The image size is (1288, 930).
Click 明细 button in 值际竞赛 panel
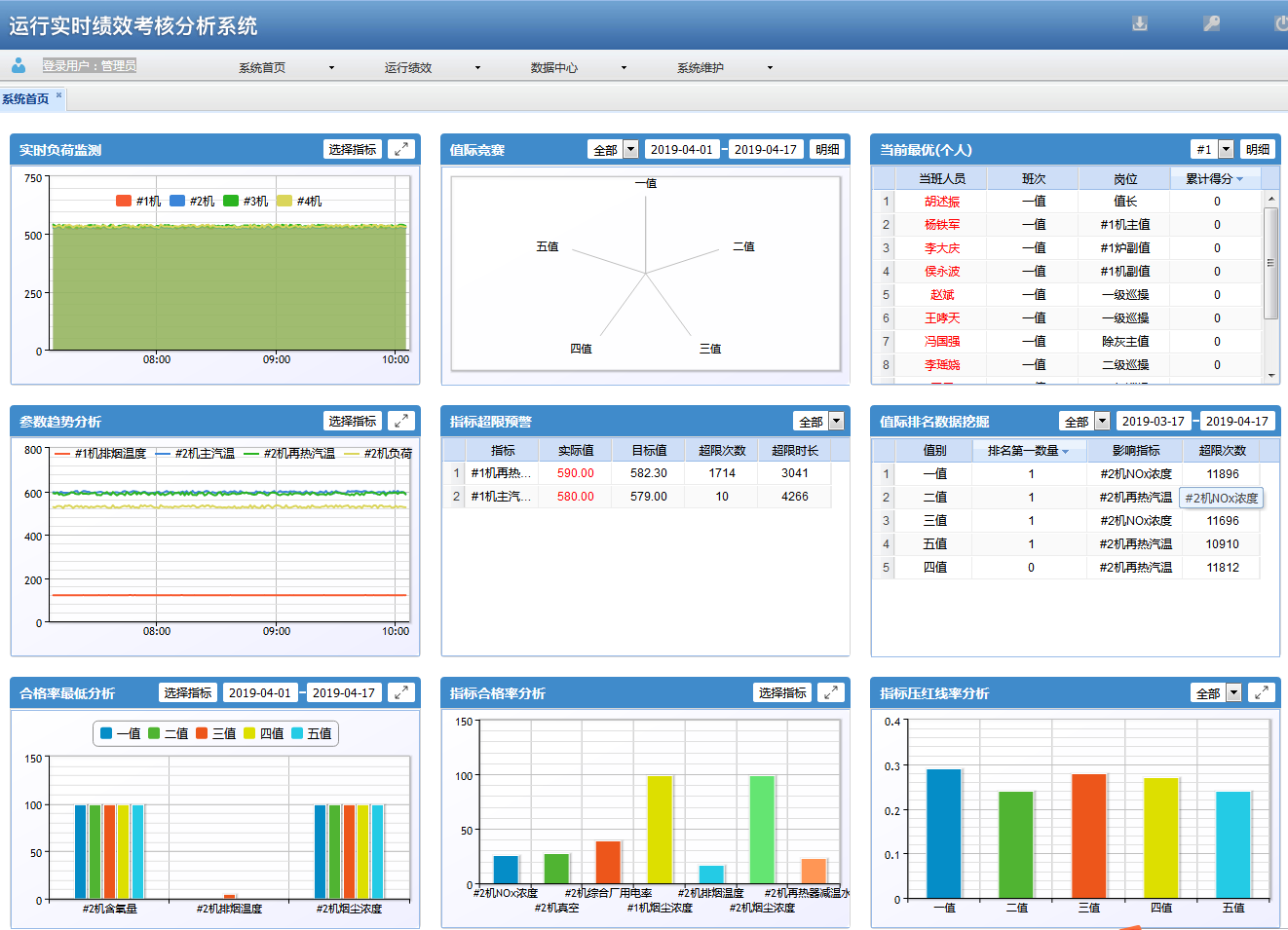point(827,150)
